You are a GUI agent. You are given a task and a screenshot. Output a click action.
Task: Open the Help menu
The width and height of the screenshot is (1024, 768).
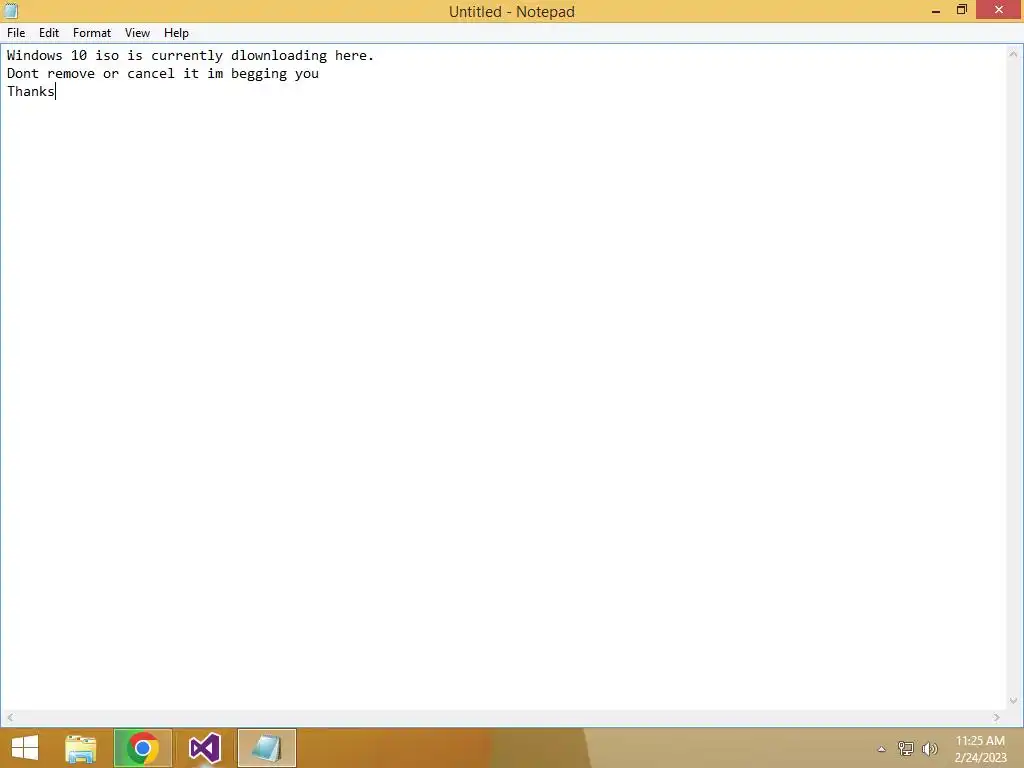pyautogui.click(x=176, y=33)
